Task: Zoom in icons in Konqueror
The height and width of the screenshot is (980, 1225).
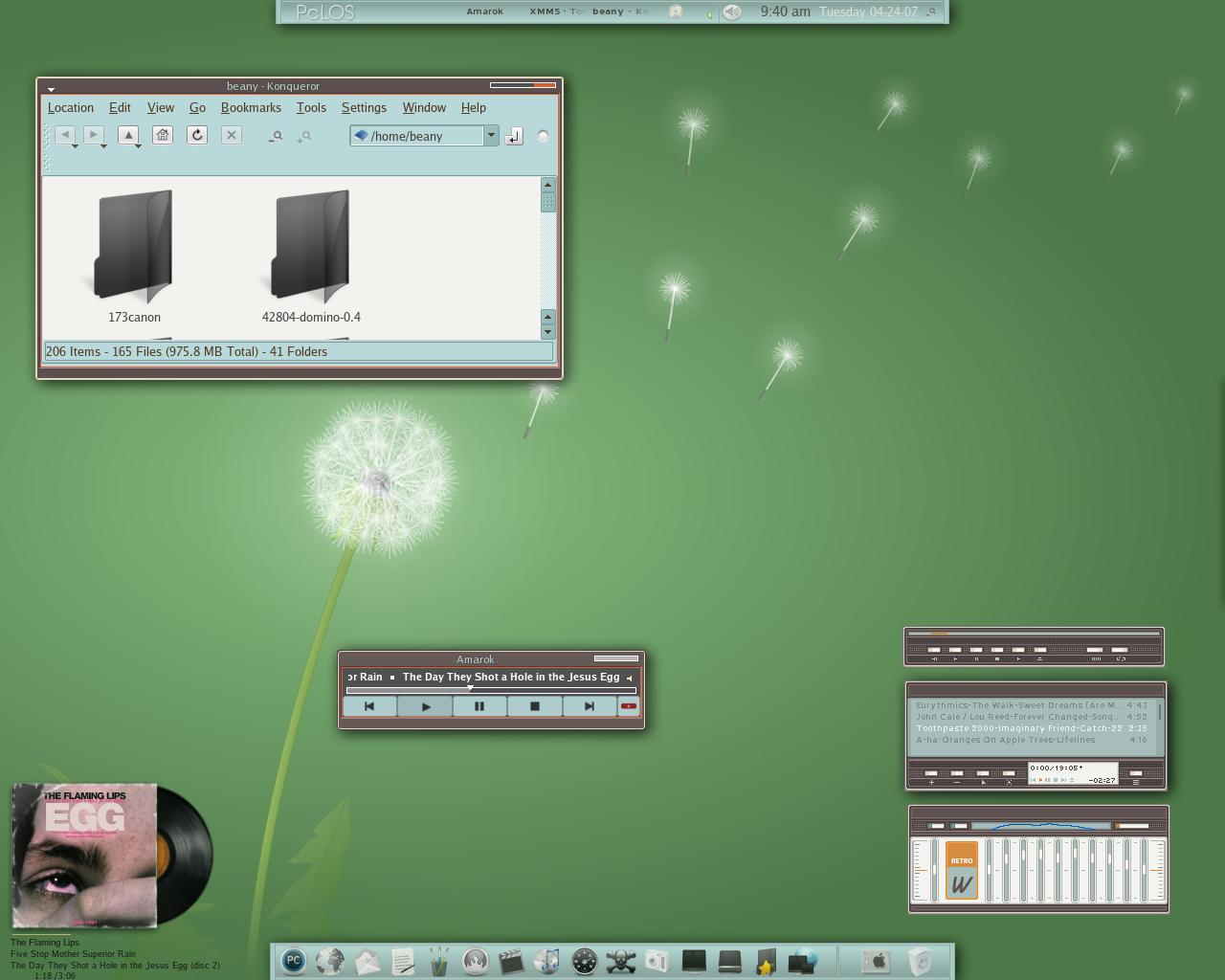Action: click(x=304, y=137)
